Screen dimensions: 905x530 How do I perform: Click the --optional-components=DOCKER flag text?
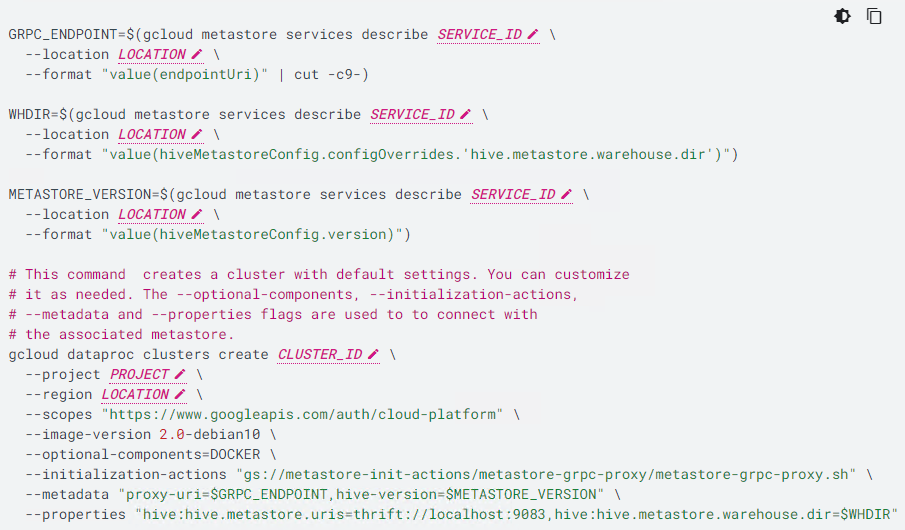[x=143, y=454]
